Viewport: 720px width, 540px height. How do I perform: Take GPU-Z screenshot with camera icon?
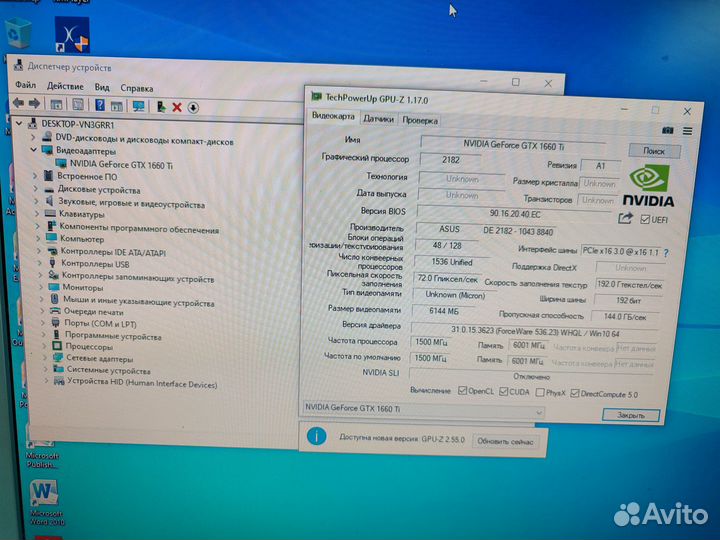668,130
